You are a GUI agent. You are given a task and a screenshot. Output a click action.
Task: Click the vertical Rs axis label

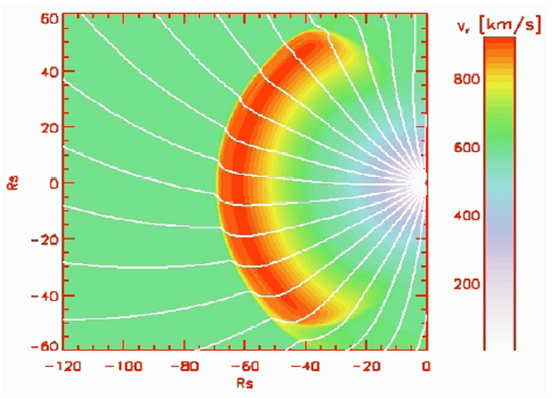[x=12, y=183]
